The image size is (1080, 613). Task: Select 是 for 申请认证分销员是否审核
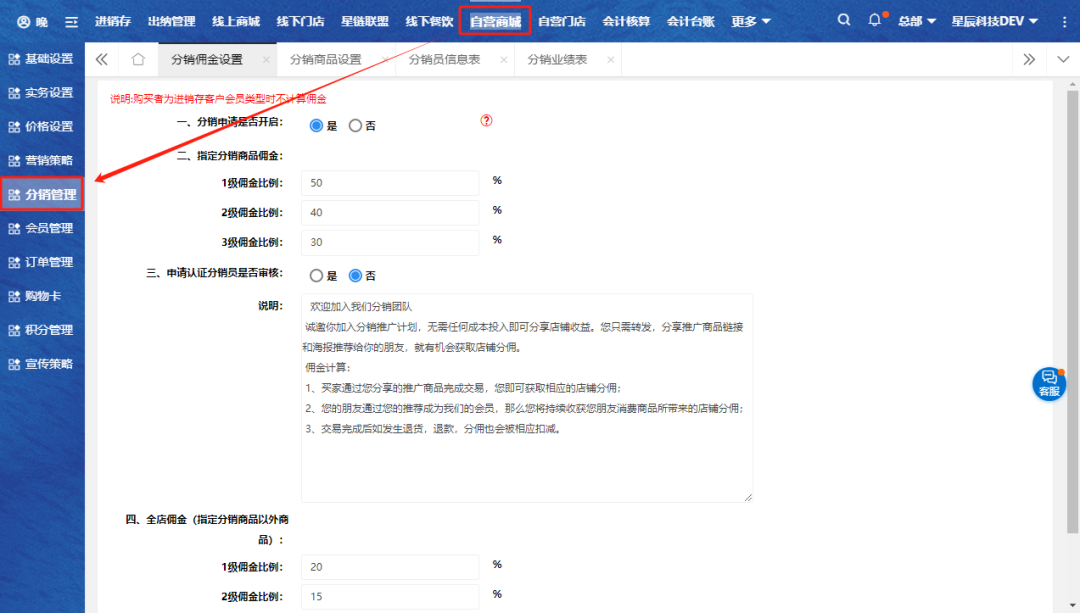click(x=317, y=276)
